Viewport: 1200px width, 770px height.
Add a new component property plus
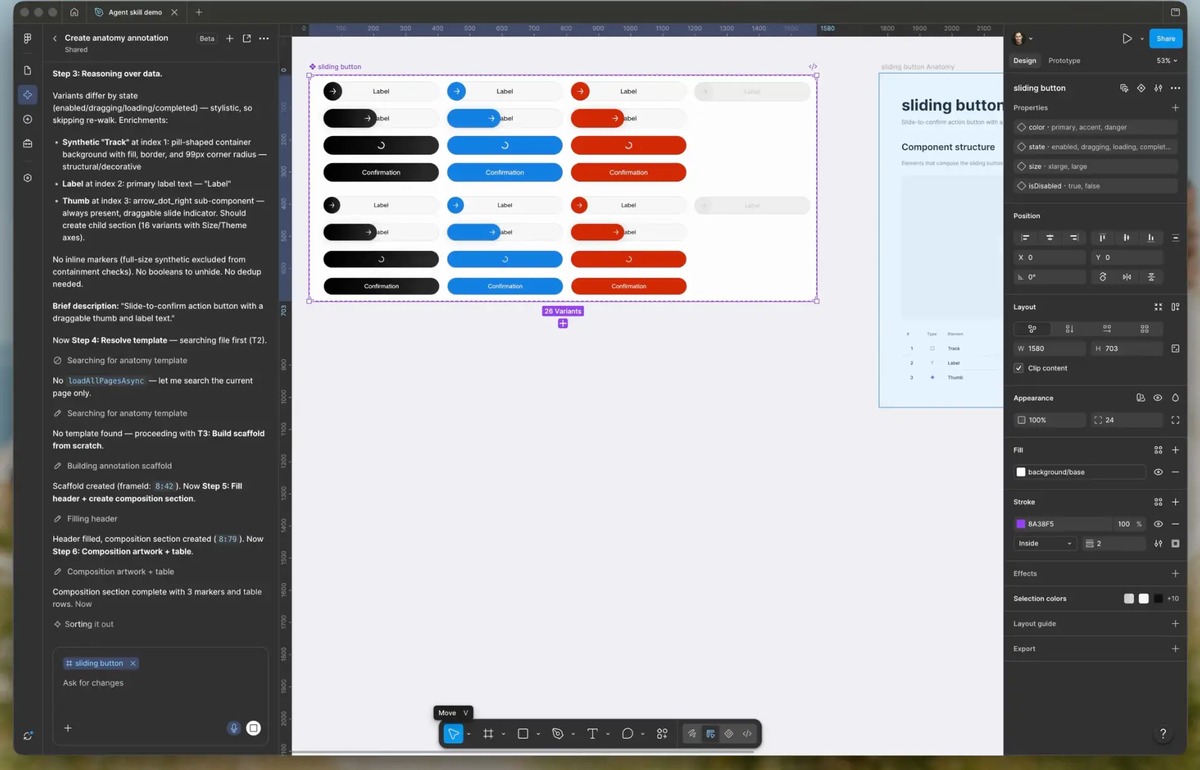tap(1175, 107)
